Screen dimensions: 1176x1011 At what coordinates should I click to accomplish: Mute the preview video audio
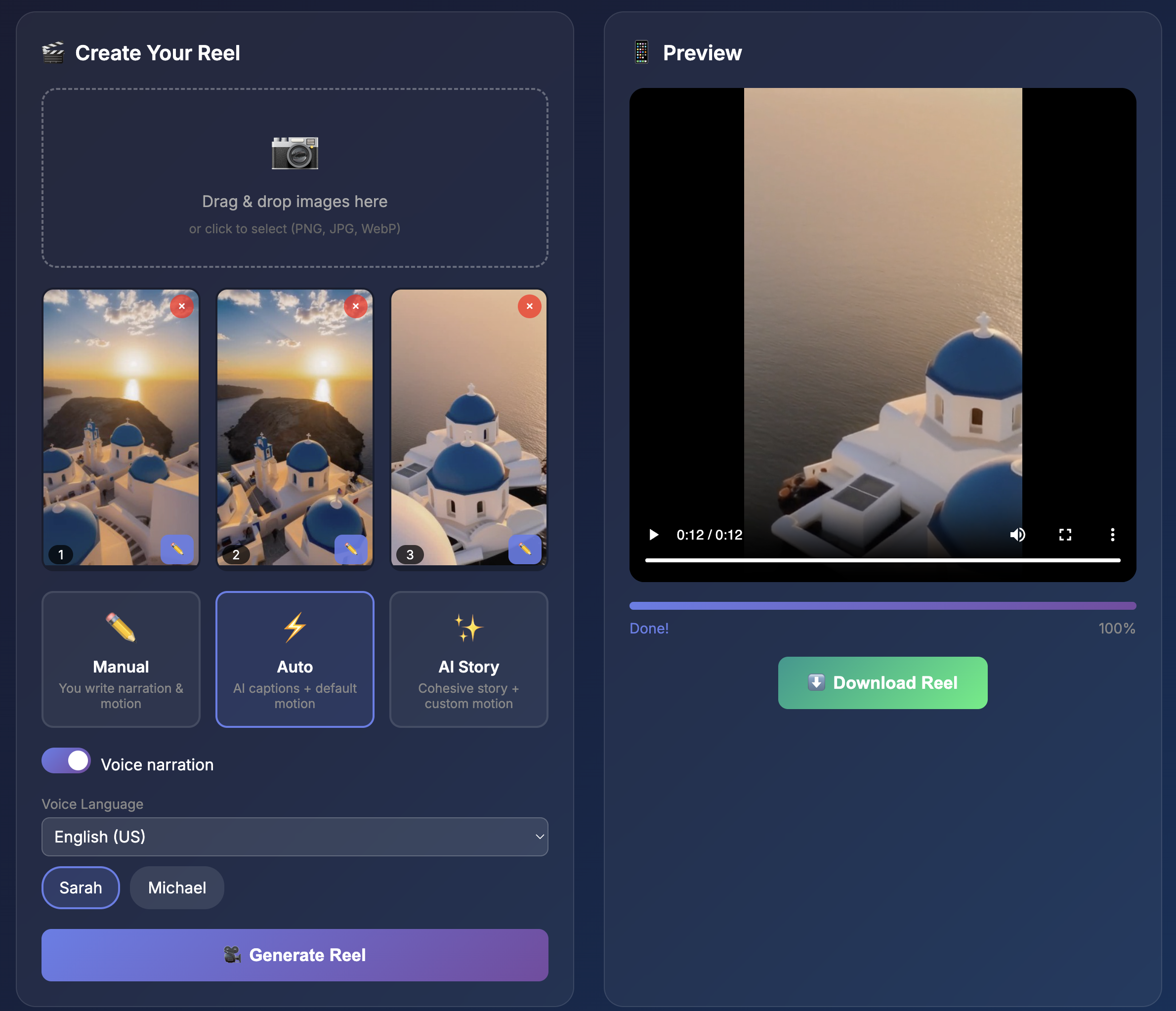pos(1018,534)
